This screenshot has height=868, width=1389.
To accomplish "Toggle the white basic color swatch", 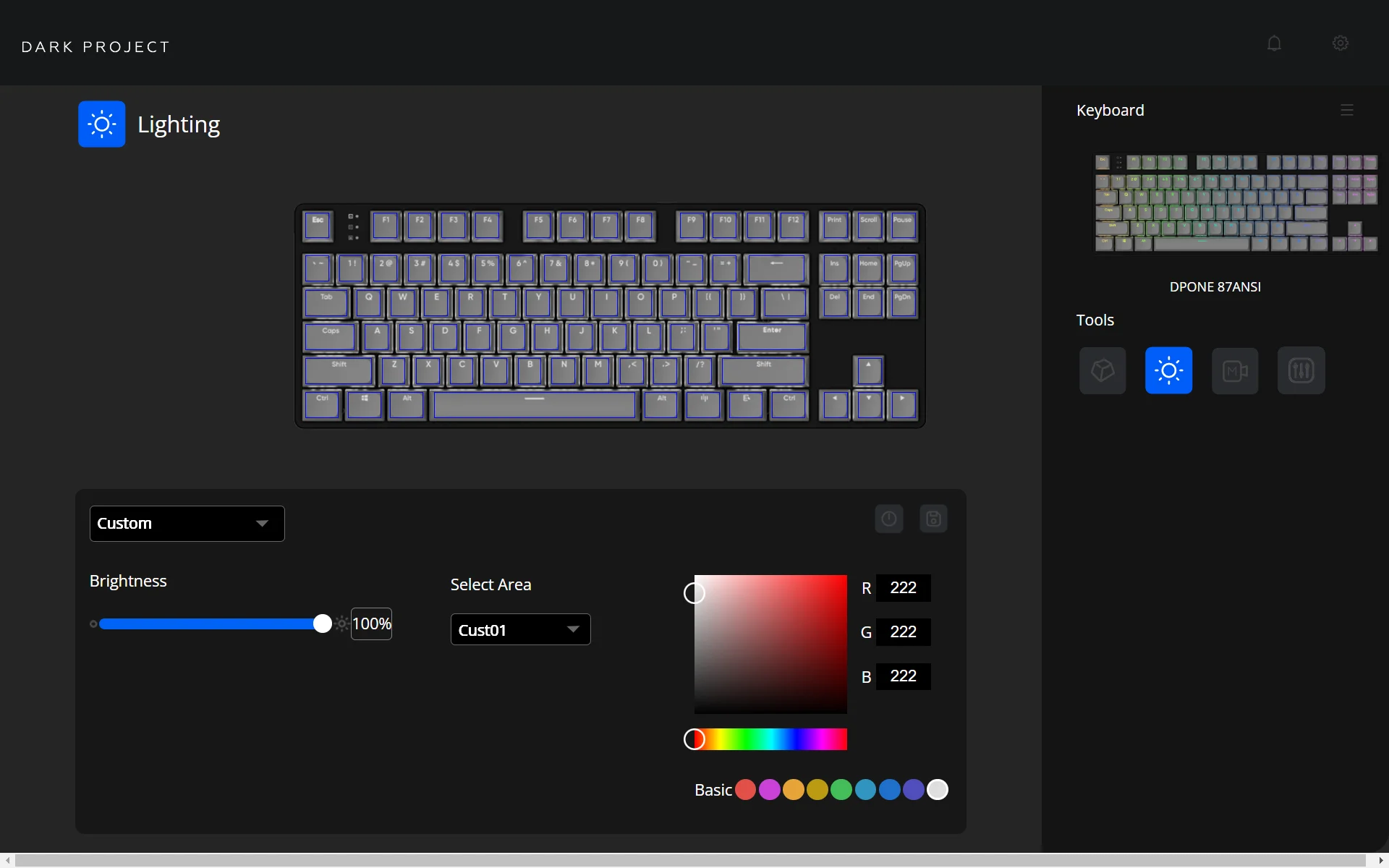I will (x=937, y=789).
